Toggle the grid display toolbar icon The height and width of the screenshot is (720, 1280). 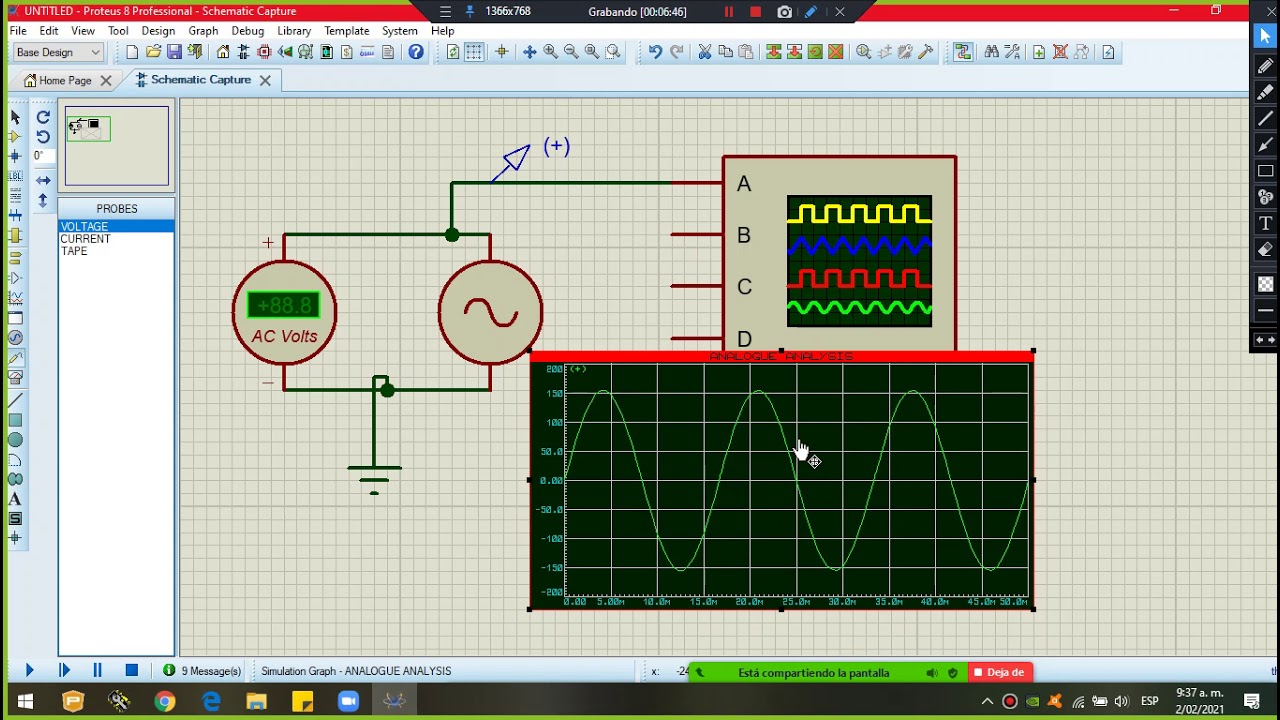474,52
